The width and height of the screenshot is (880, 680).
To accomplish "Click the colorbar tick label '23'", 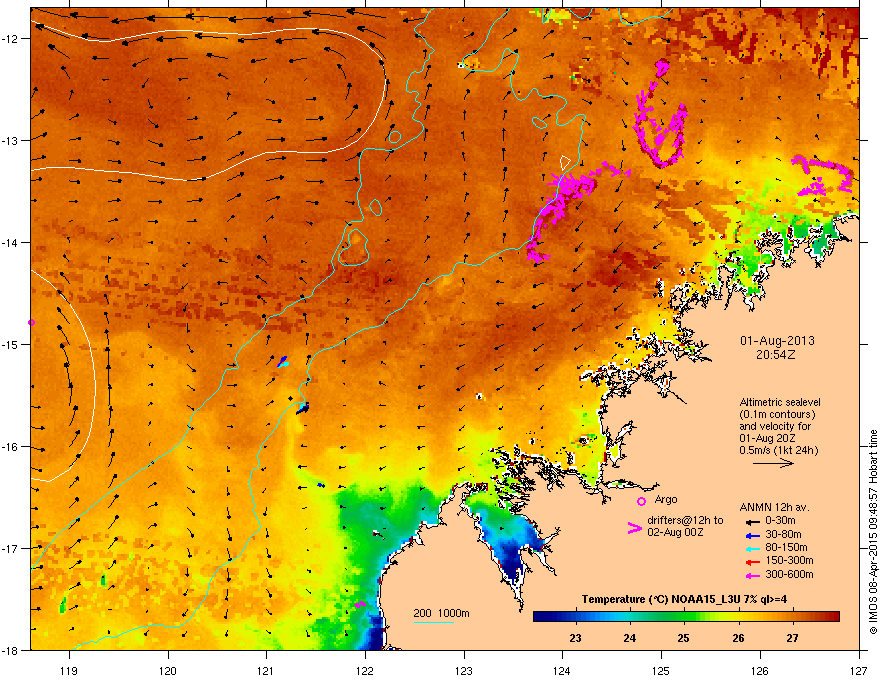I will [575, 638].
